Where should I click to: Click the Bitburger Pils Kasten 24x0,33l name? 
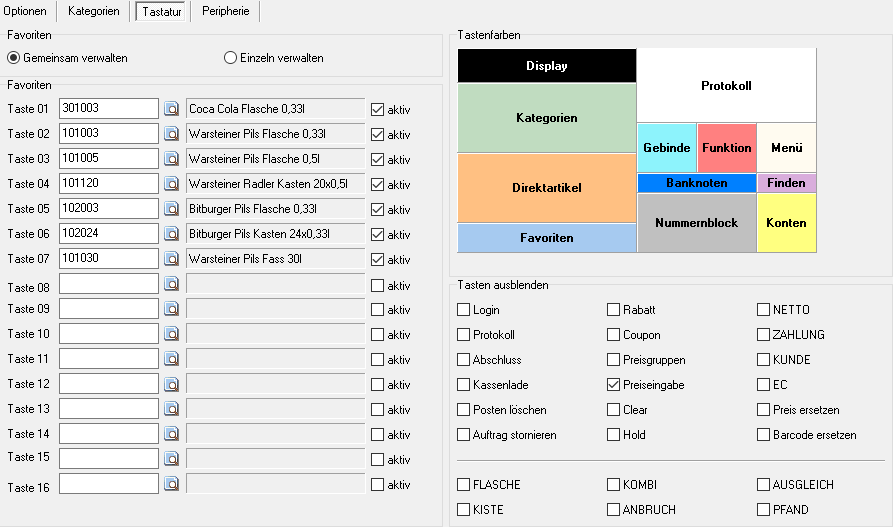276,234
